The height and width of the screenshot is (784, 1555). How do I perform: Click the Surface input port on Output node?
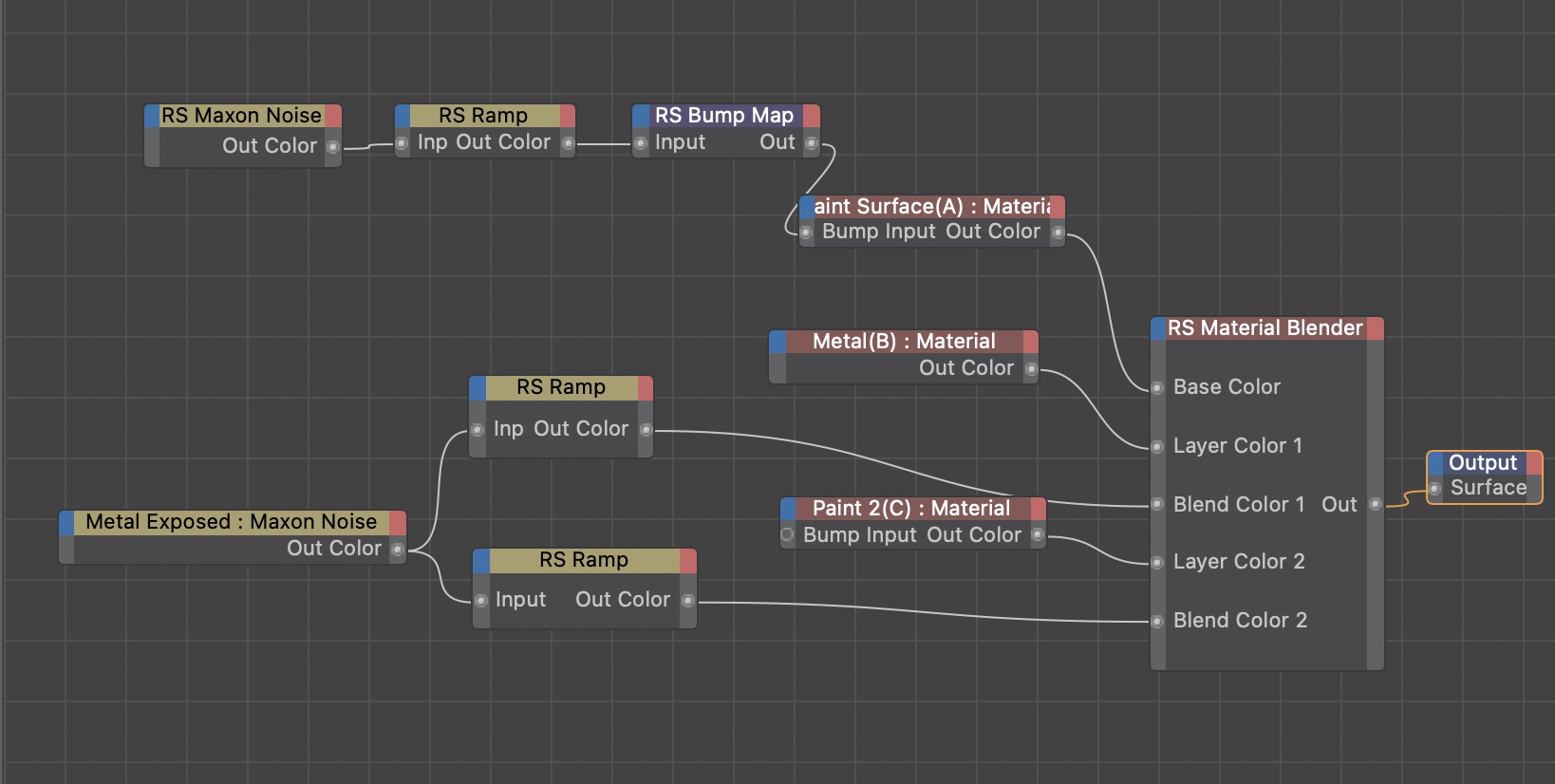[x=1434, y=489]
